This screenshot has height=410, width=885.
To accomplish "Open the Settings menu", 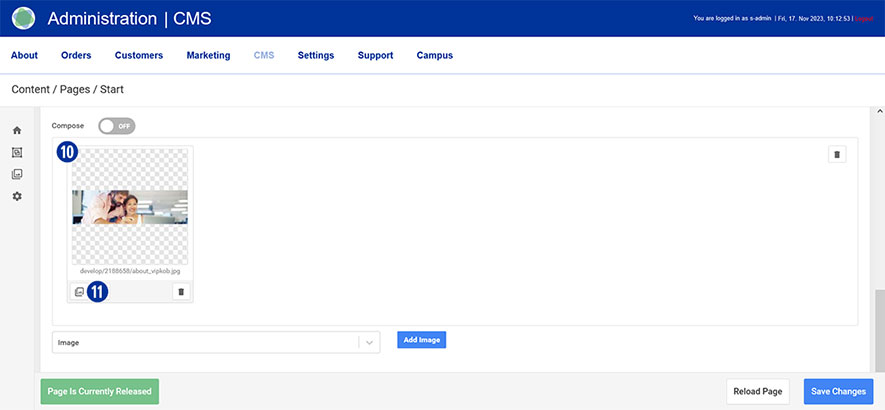I will click(x=315, y=56).
